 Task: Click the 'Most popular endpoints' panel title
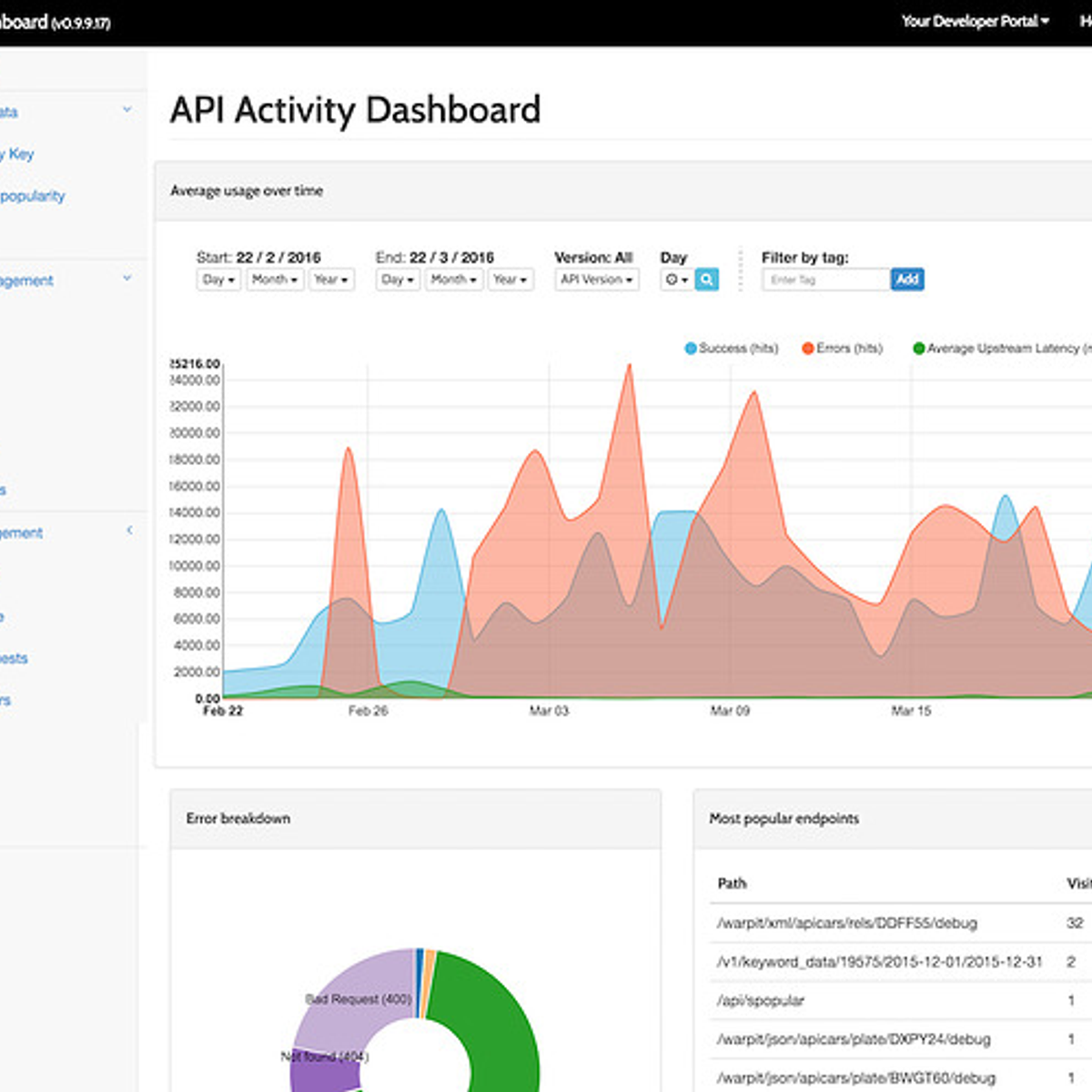pos(784,818)
